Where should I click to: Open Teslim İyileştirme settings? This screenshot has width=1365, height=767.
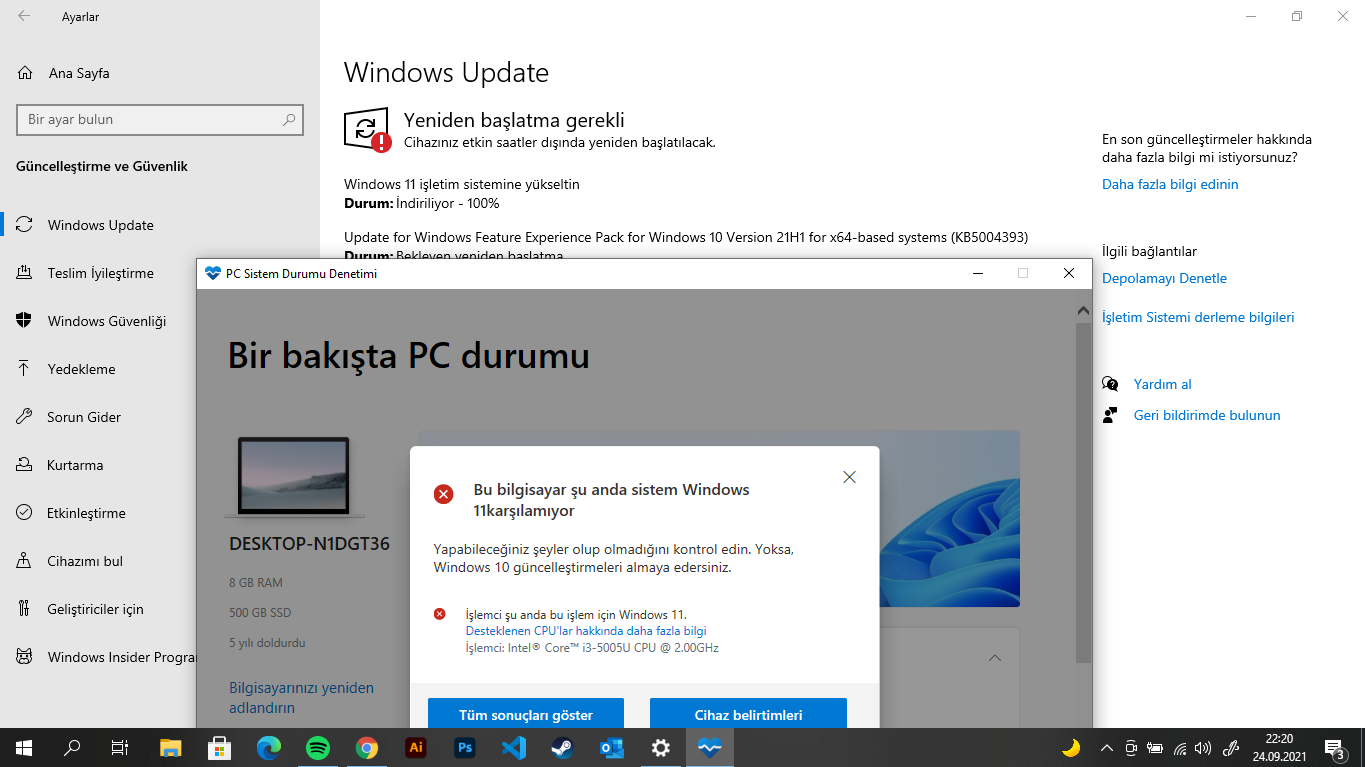click(100, 273)
